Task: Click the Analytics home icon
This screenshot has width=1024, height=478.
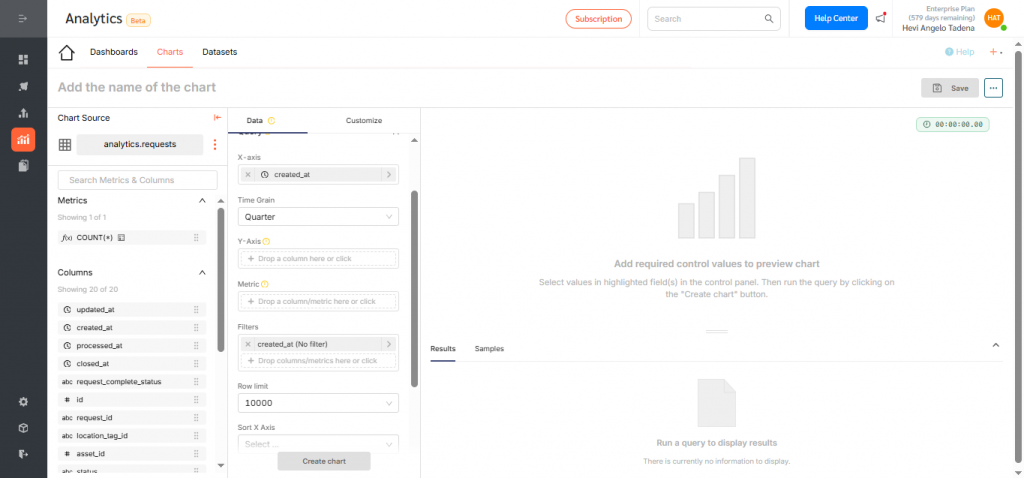Action: pos(67,53)
